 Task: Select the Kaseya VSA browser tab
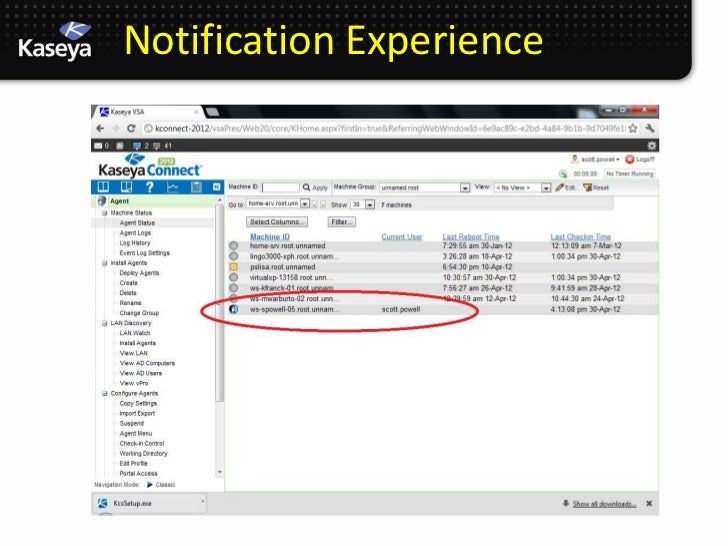pos(149,112)
